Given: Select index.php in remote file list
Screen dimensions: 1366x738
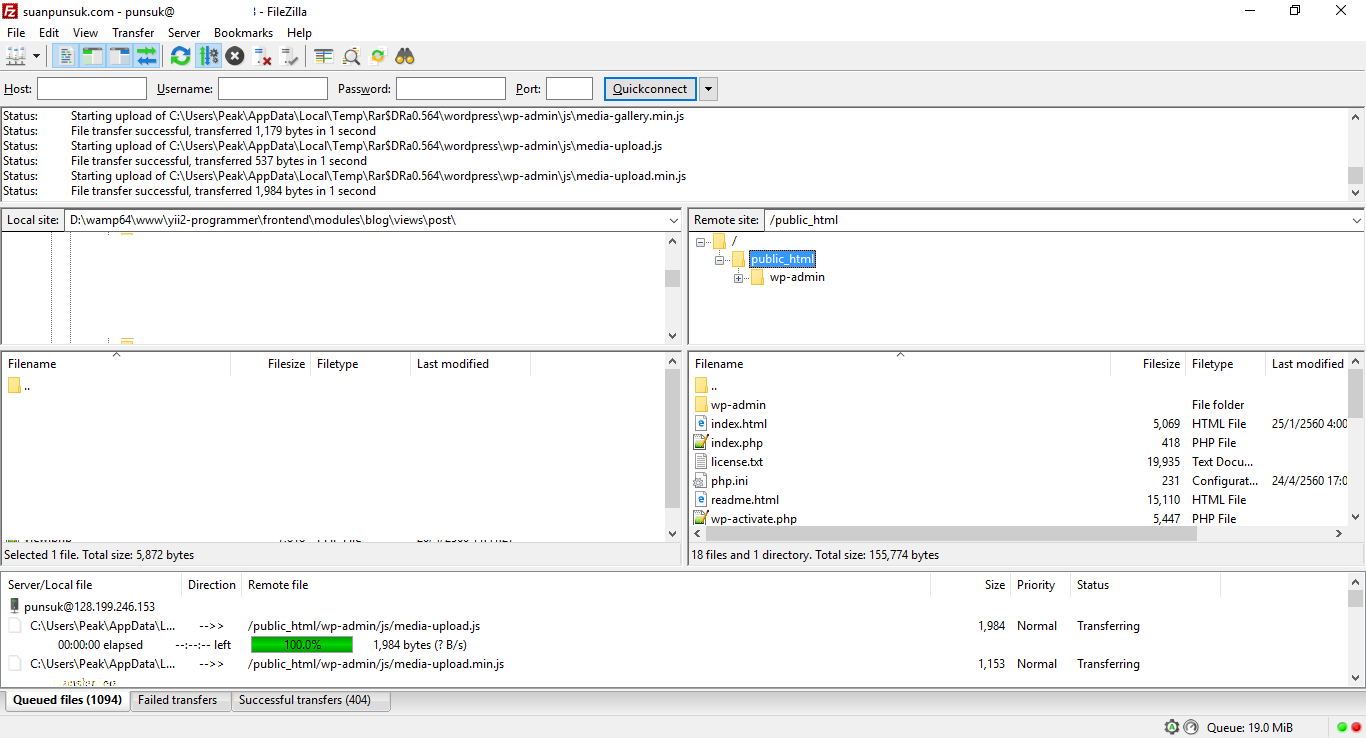Looking at the screenshot, I should [737, 443].
